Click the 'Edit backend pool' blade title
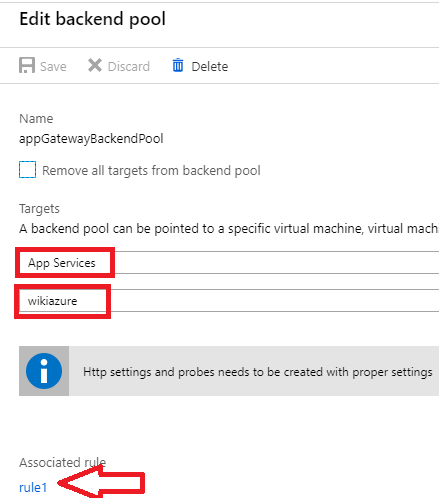 (92, 19)
